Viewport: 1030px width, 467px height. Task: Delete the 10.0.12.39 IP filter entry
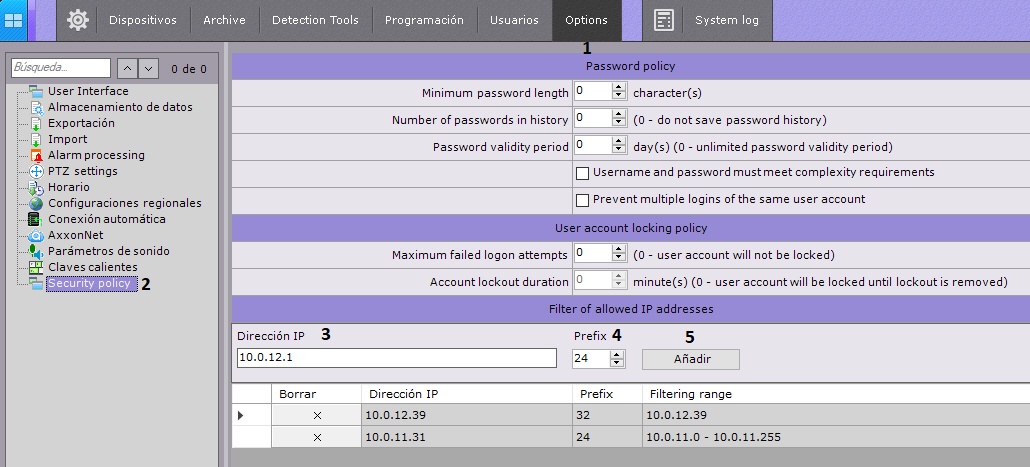tap(317, 415)
